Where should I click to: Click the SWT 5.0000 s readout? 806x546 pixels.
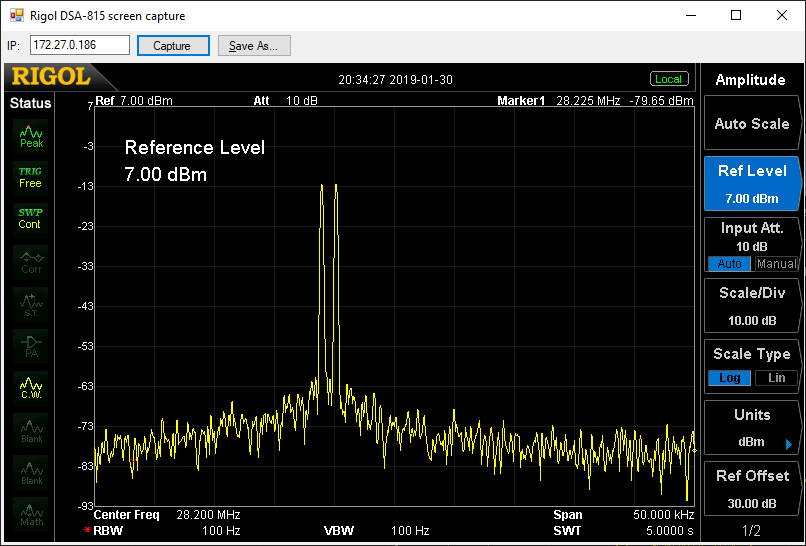coord(624,531)
